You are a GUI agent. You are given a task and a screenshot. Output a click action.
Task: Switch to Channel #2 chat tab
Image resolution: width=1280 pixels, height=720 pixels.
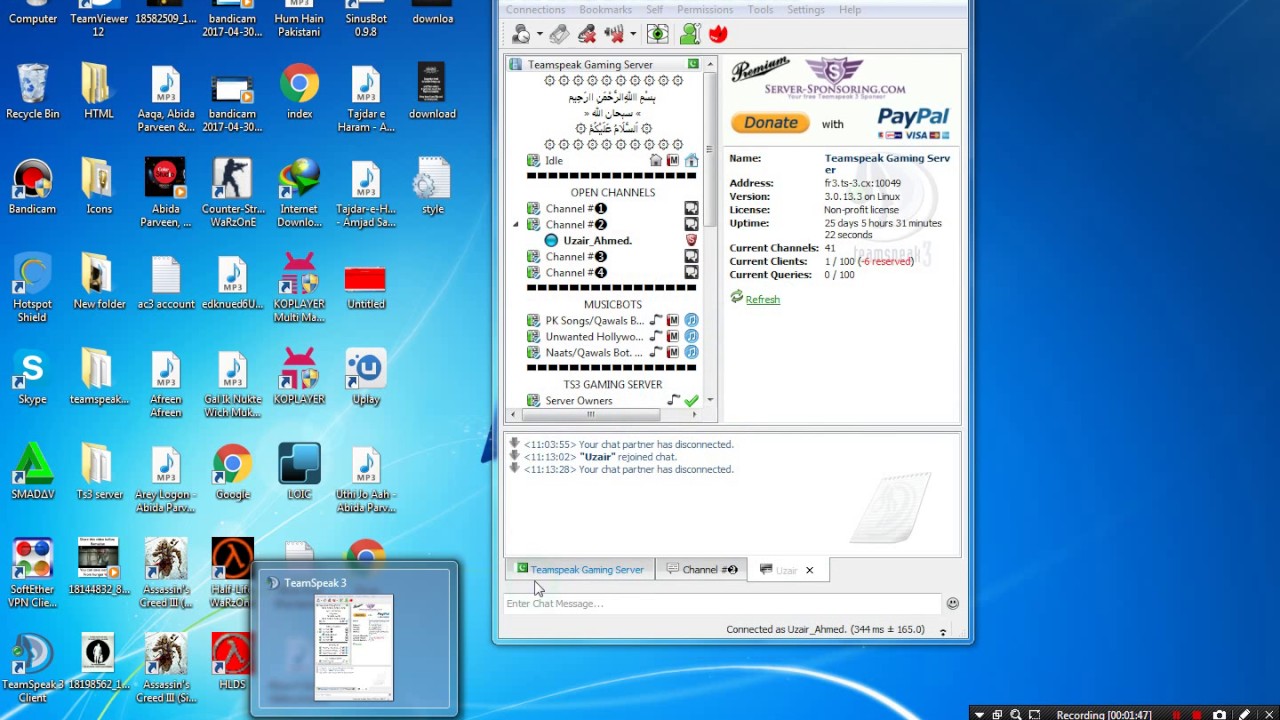[702, 569]
